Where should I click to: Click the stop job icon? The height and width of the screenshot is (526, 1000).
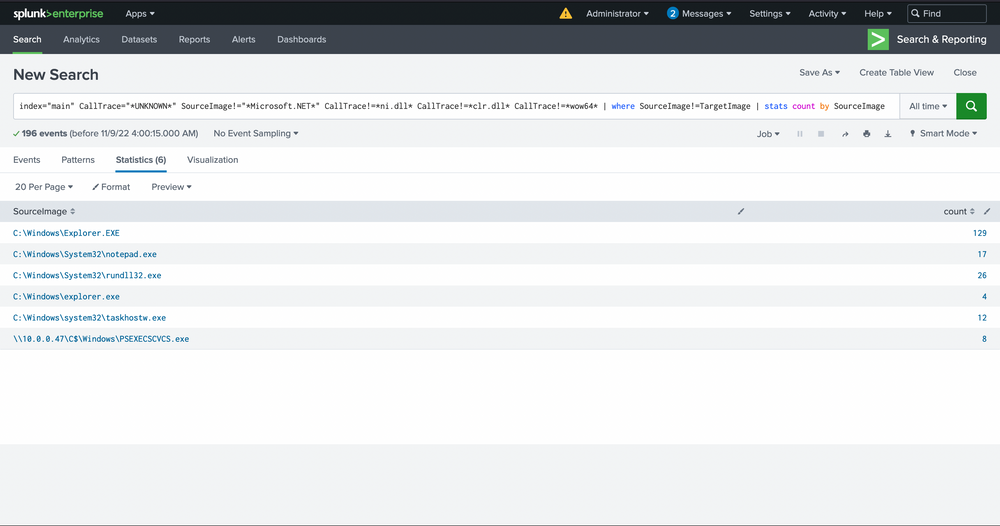[821, 134]
